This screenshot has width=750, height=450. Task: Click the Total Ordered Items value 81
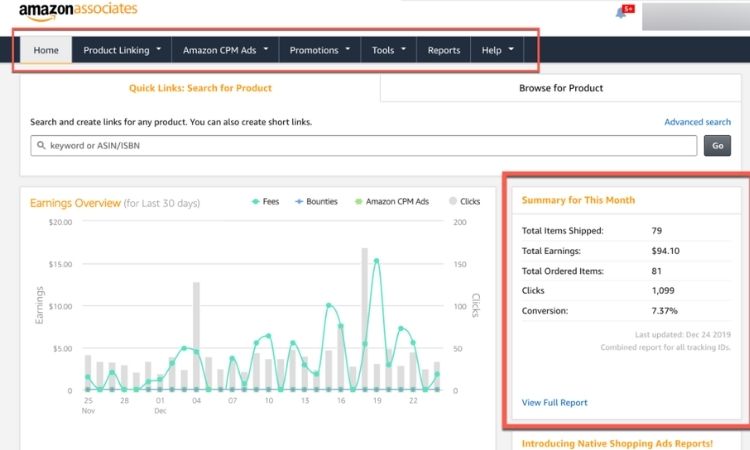click(656, 271)
